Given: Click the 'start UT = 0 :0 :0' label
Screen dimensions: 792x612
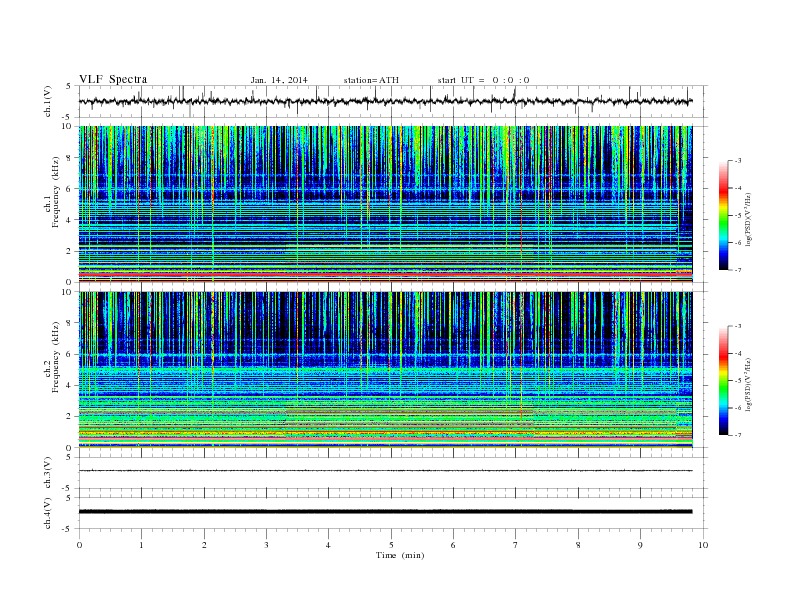Looking at the screenshot, I should [483, 80].
